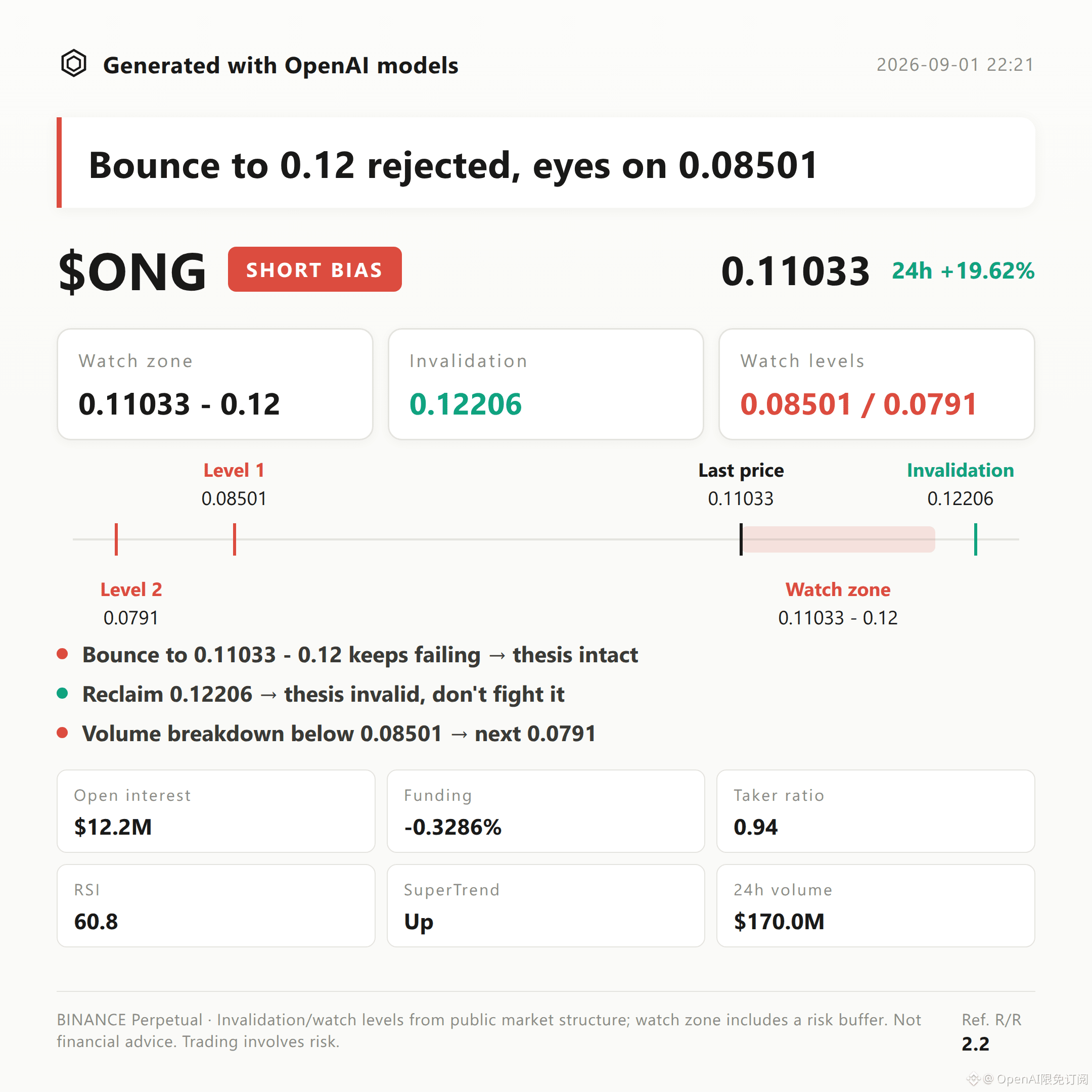Image resolution: width=1092 pixels, height=1092 pixels.
Task: Click the red bullet before Volume breakdown
Action: (x=63, y=733)
